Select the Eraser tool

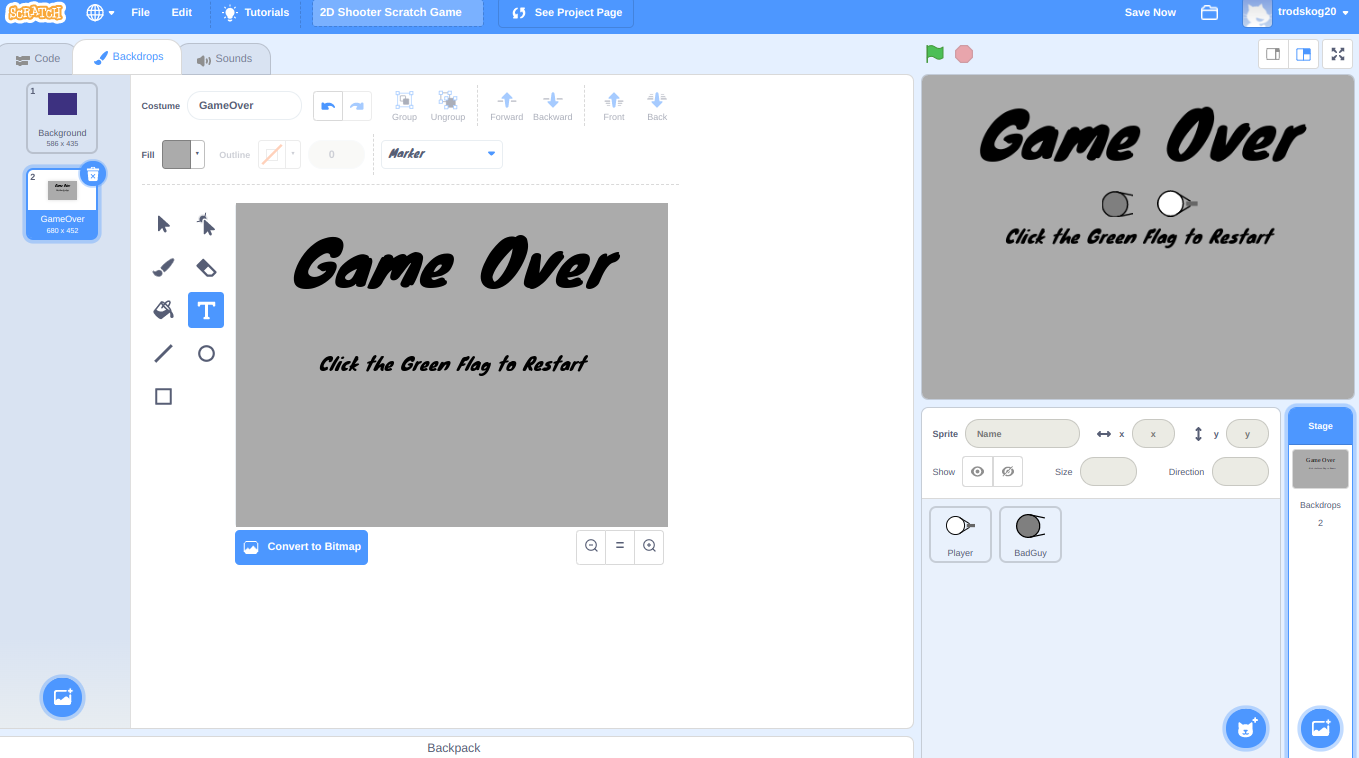click(x=206, y=267)
